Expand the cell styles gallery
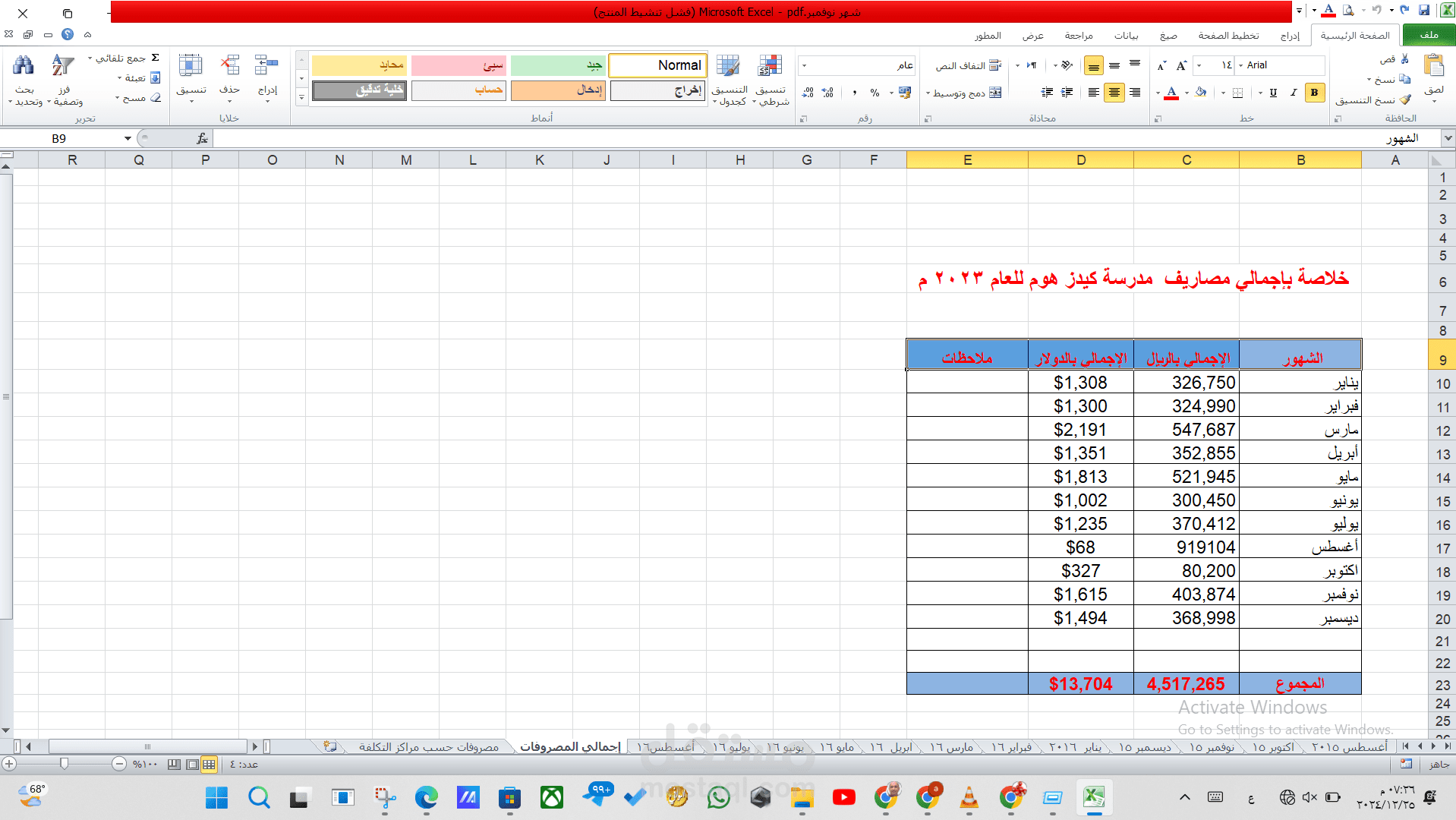This screenshot has height=820, width=1456. pos(301,97)
